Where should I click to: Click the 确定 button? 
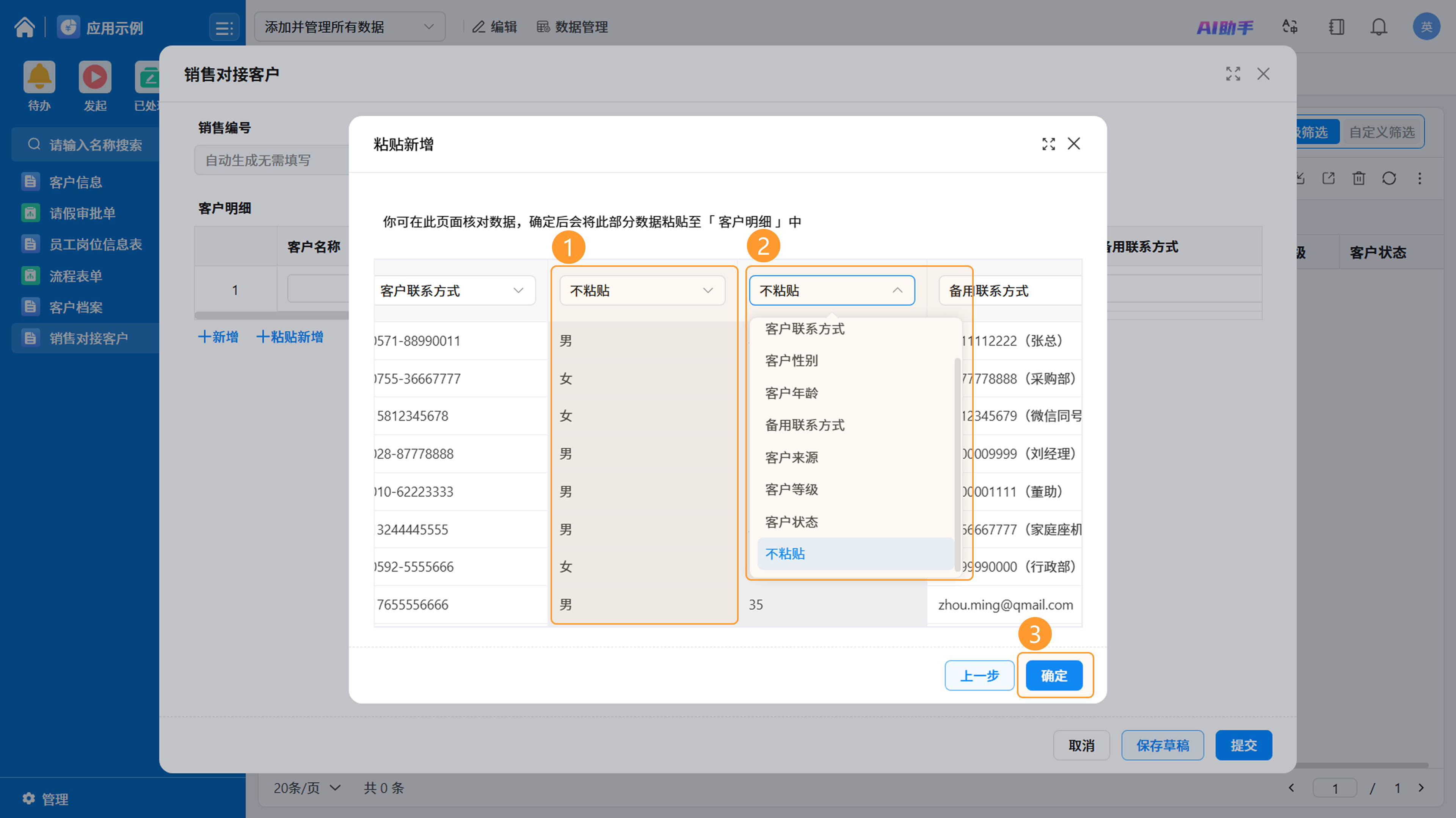tap(1054, 675)
